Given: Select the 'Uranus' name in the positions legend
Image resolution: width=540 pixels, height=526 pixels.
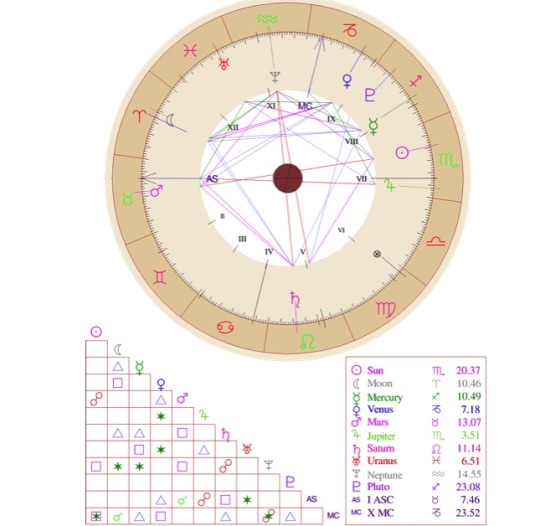Looking at the screenshot, I should (382, 461).
